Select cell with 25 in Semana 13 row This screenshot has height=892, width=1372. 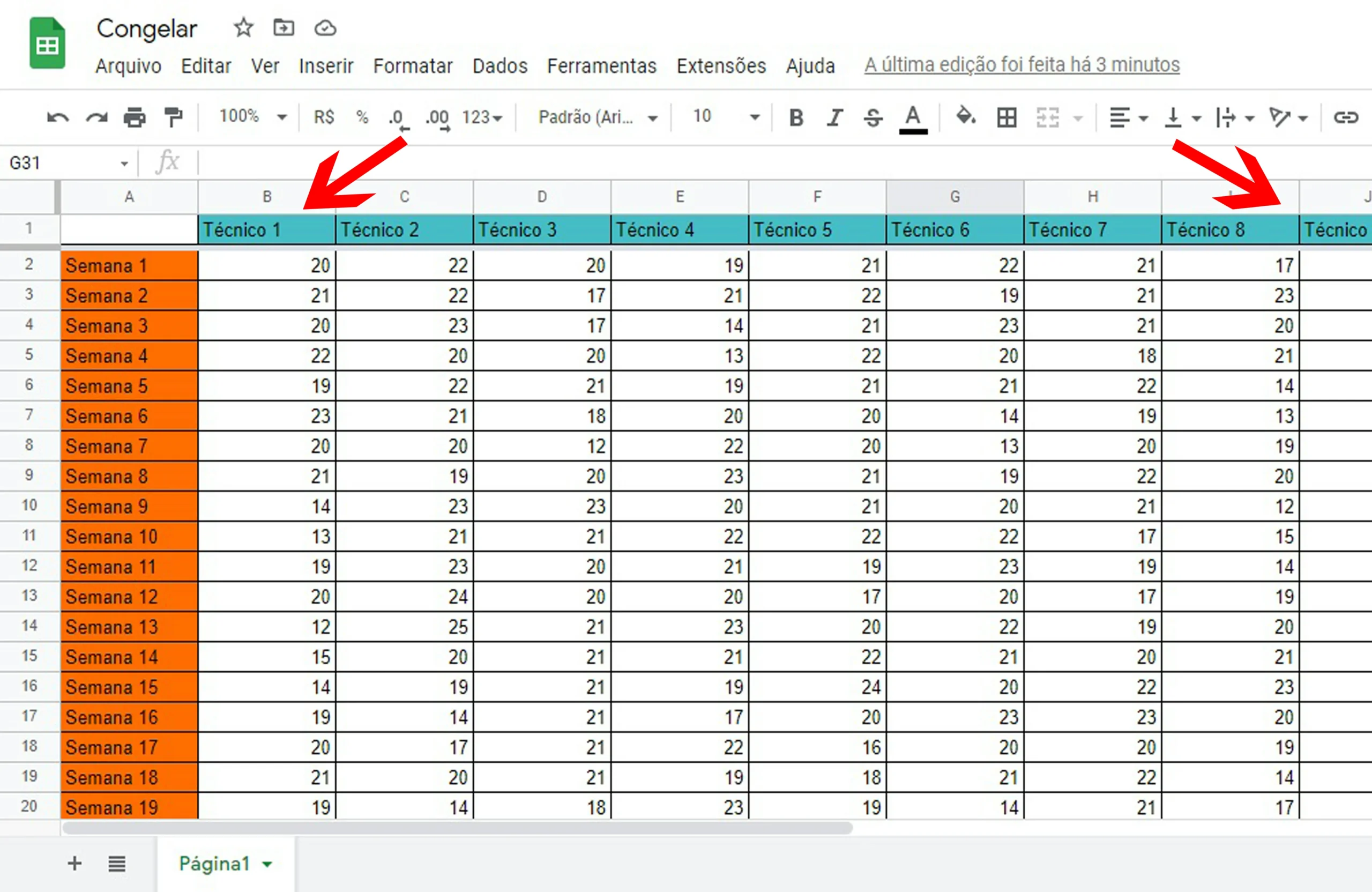404,626
